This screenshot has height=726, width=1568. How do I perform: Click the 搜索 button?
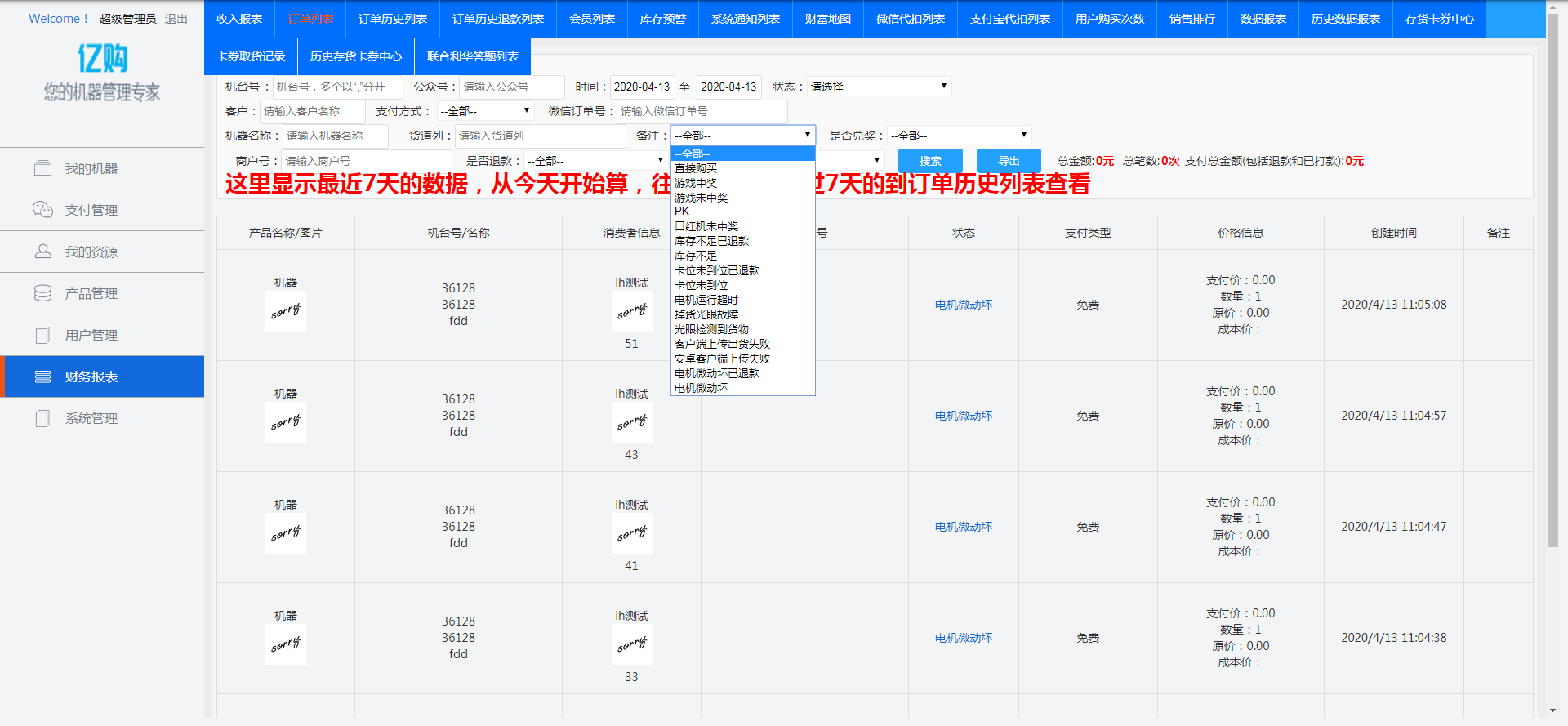pos(930,161)
